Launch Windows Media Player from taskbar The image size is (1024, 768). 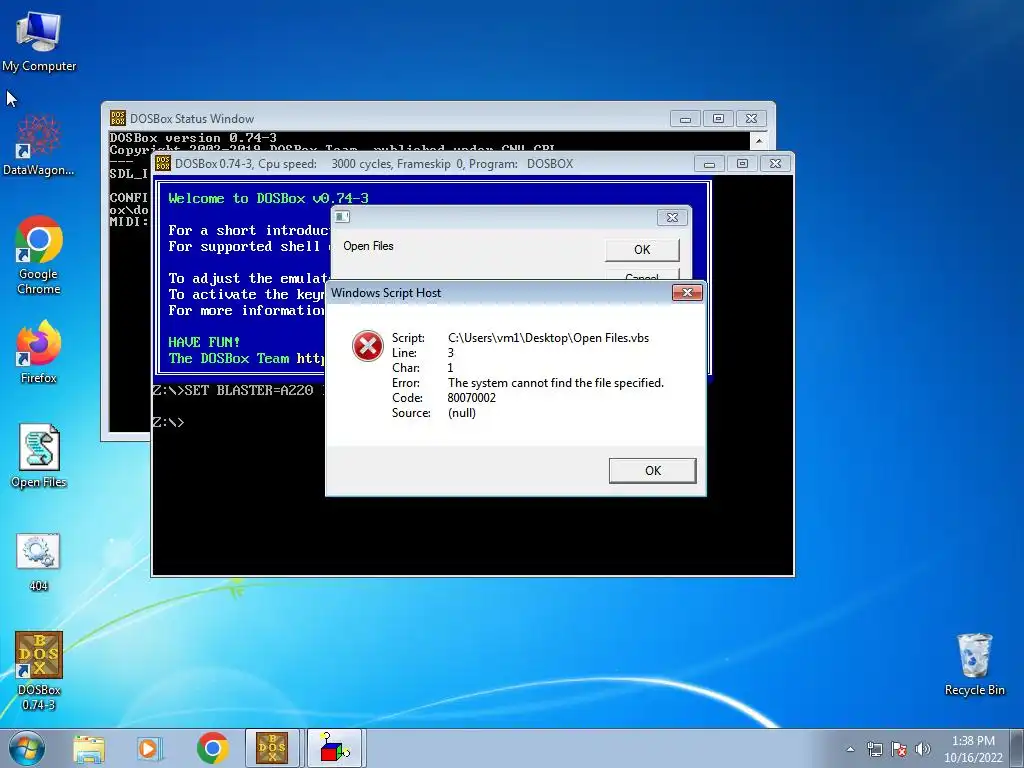(150, 748)
